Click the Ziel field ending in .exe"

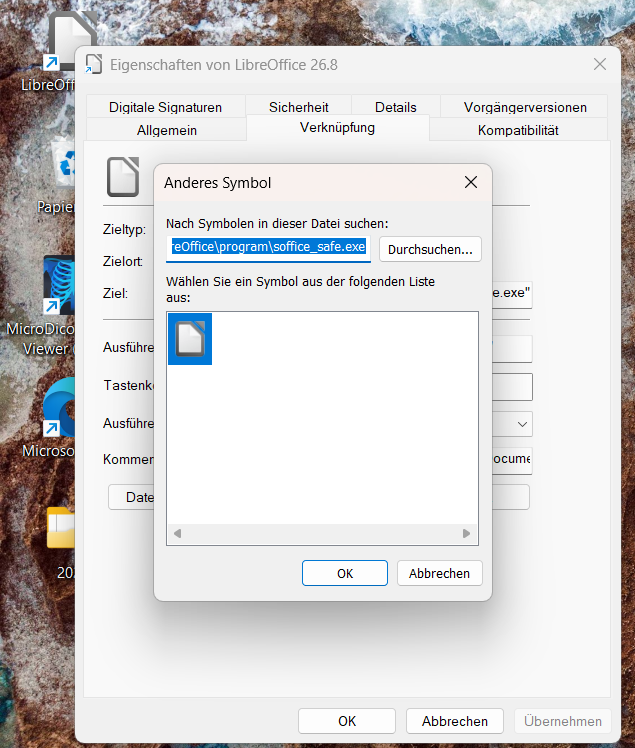(x=512, y=294)
